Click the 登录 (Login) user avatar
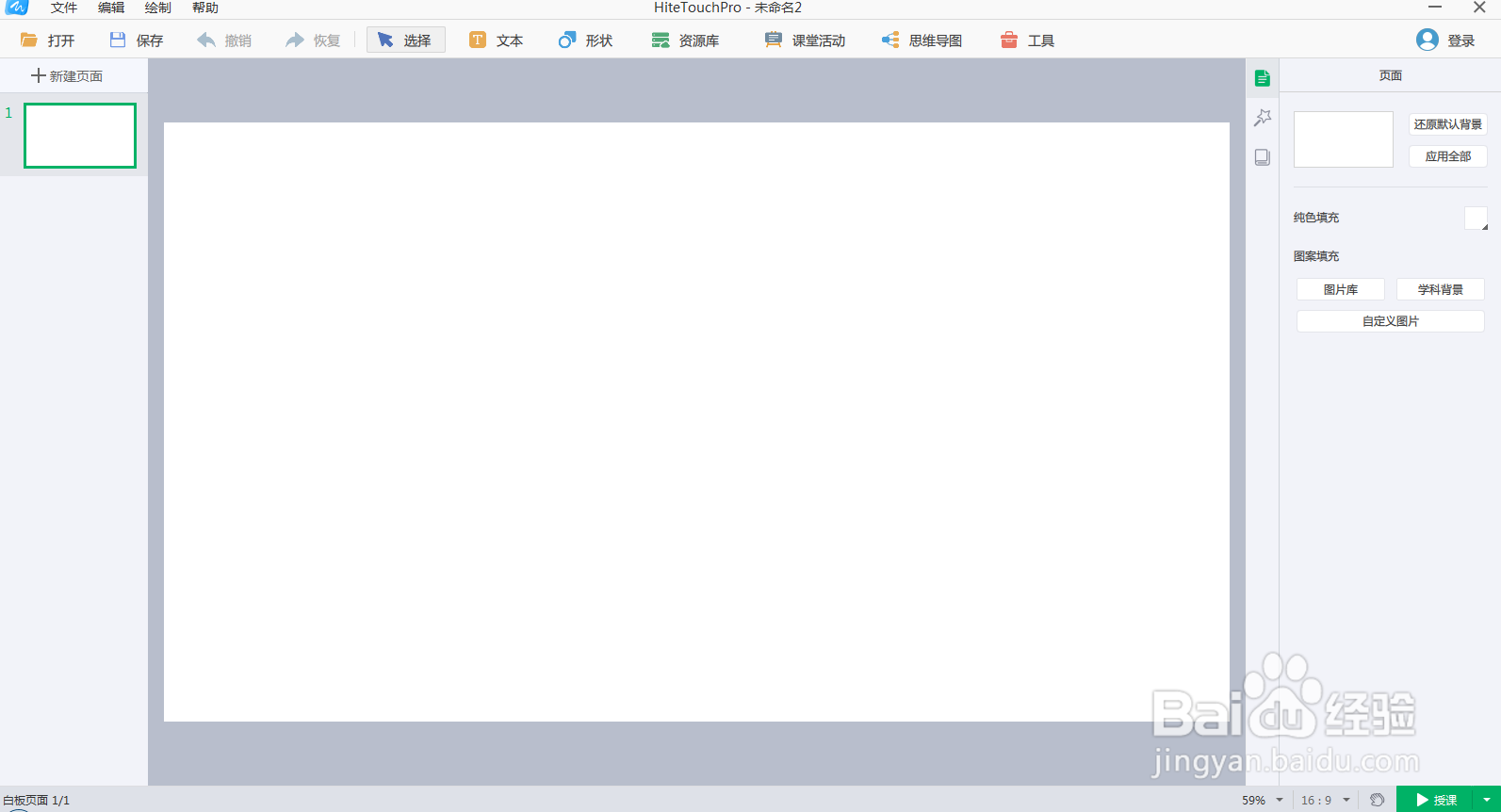This screenshot has width=1501, height=812. tap(1428, 40)
